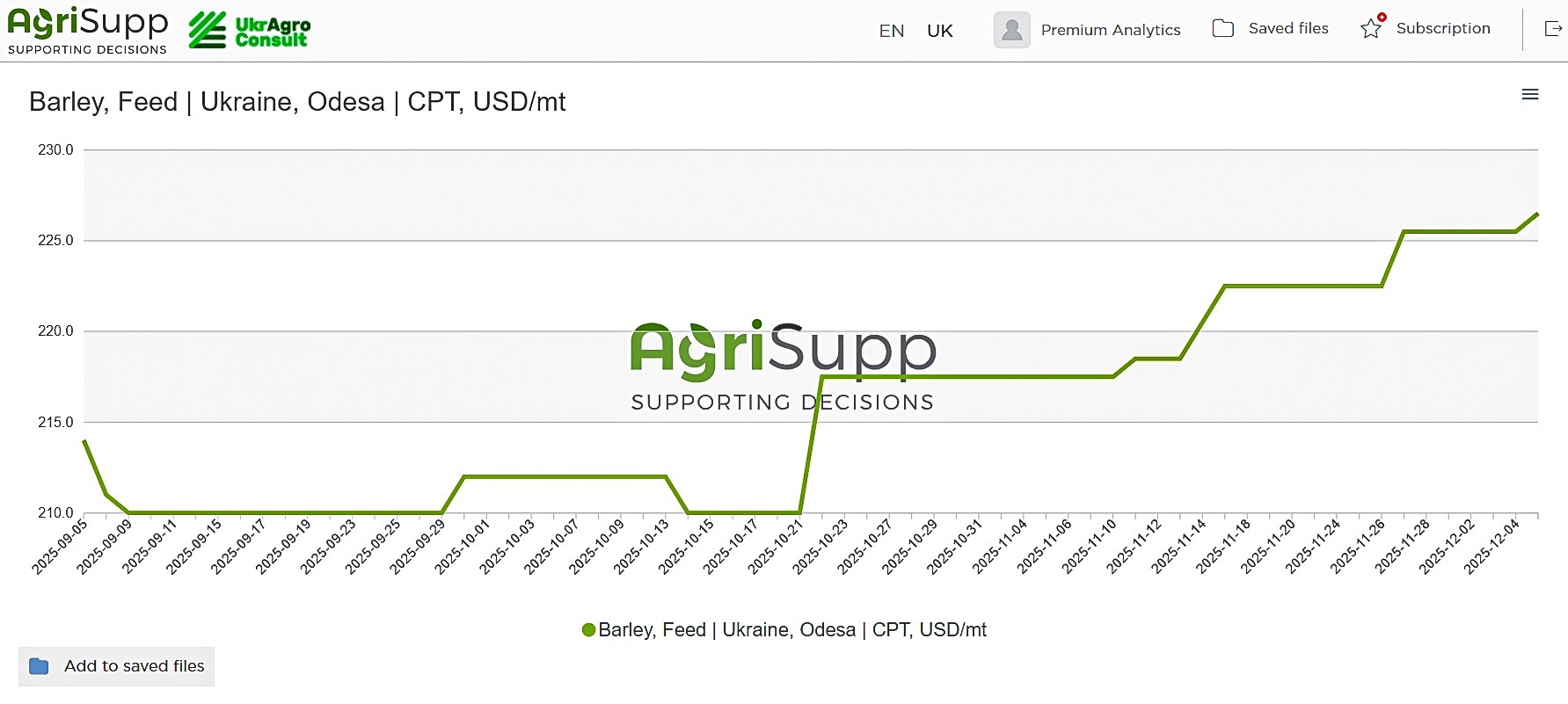Open the Subscription page
Image resolution: width=1568 pixels, height=704 pixels.
pyautogui.click(x=1442, y=29)
